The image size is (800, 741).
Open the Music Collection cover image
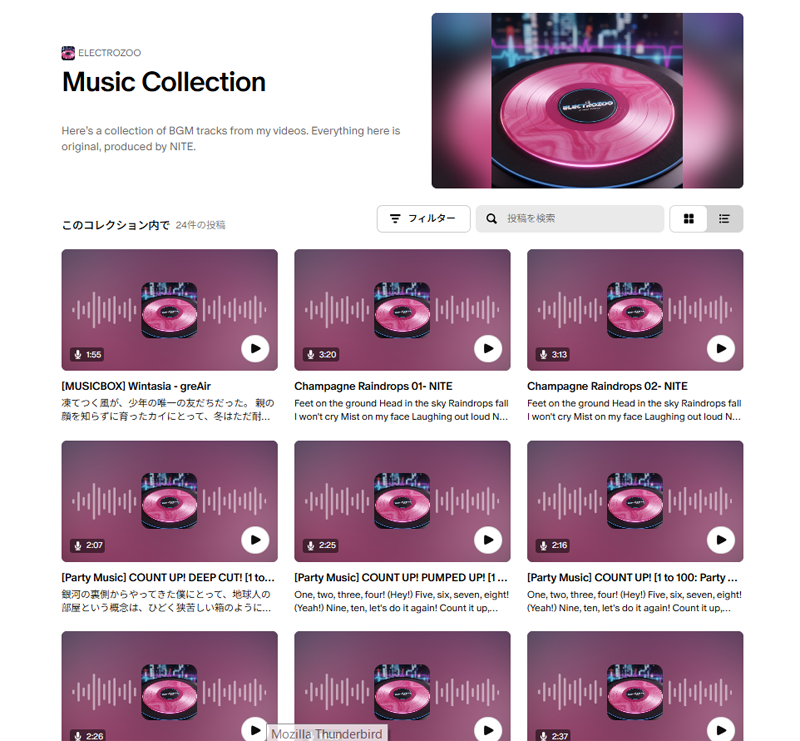tap(587, 101)
